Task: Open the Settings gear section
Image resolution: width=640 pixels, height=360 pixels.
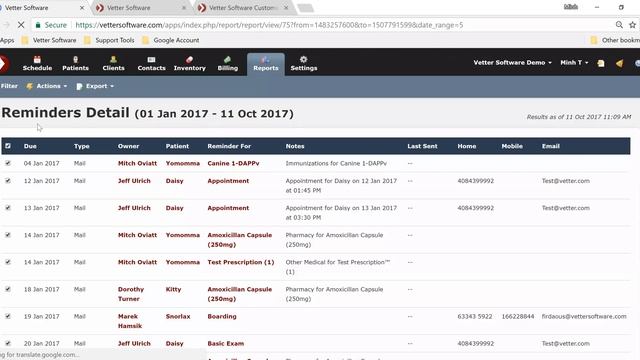Action: click(304, 63)
